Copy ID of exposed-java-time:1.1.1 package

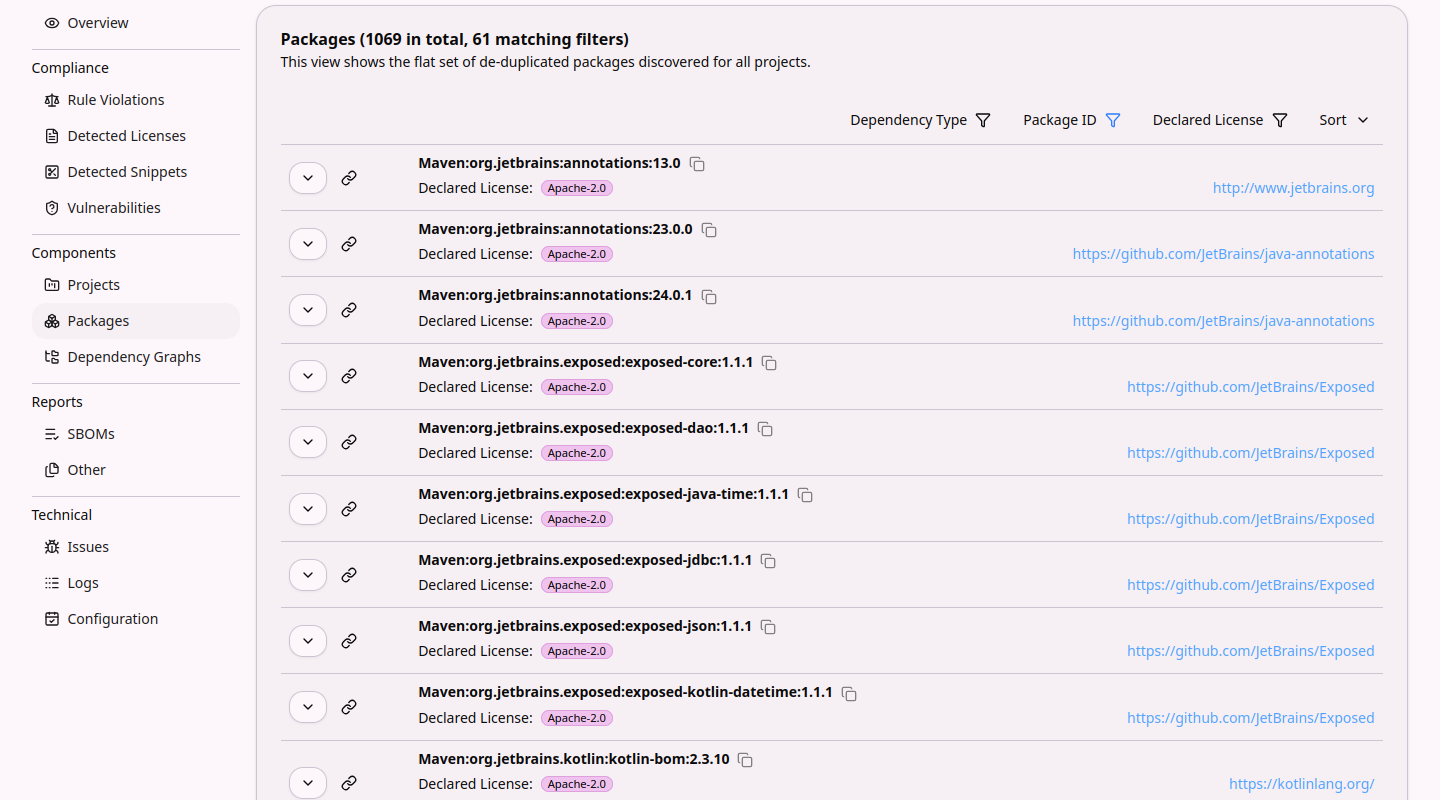[805, 495]
